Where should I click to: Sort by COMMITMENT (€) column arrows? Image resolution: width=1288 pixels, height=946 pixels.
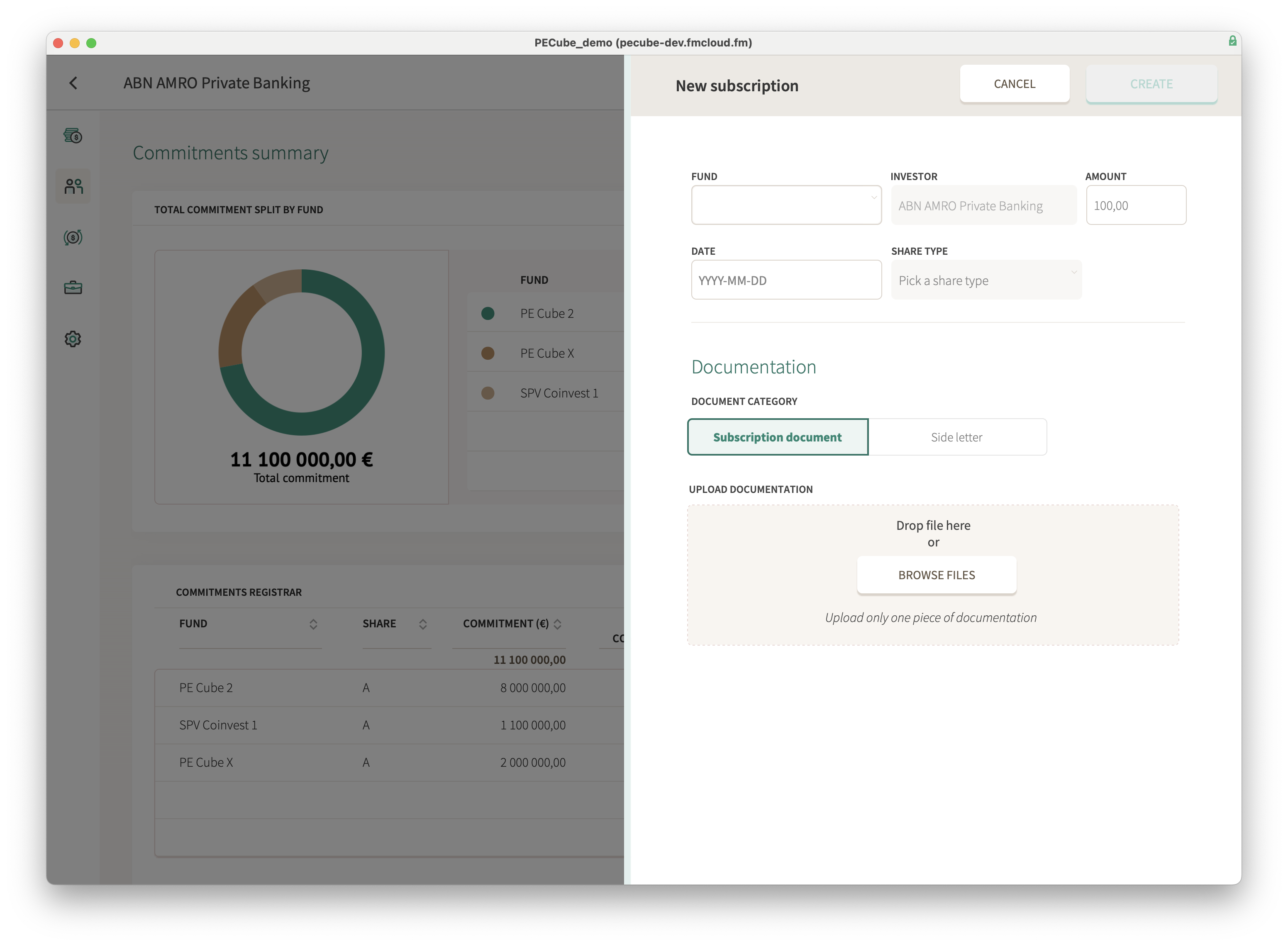click(x=557, y=624)
